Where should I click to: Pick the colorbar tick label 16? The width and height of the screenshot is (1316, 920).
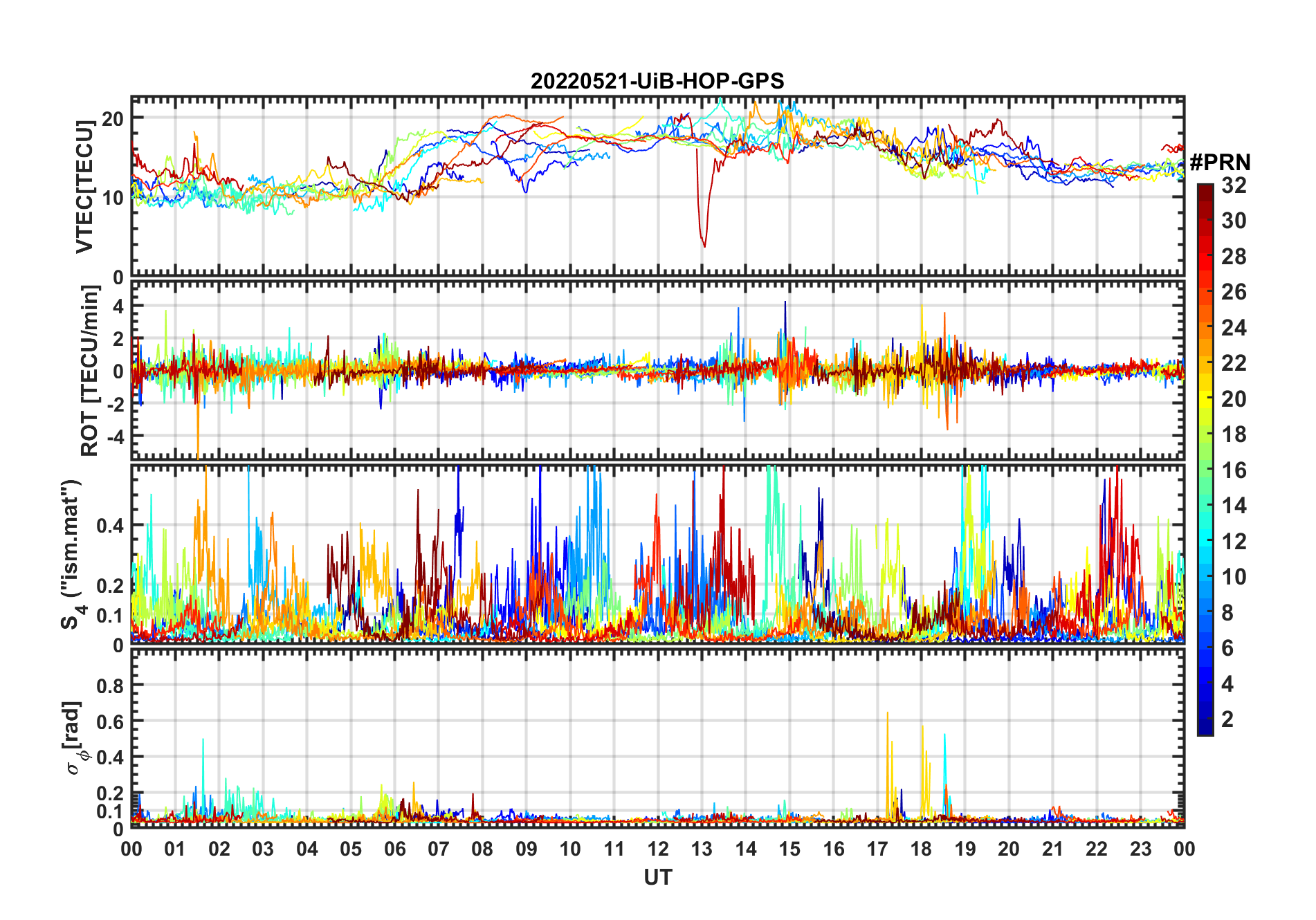tap(1233, 470)
